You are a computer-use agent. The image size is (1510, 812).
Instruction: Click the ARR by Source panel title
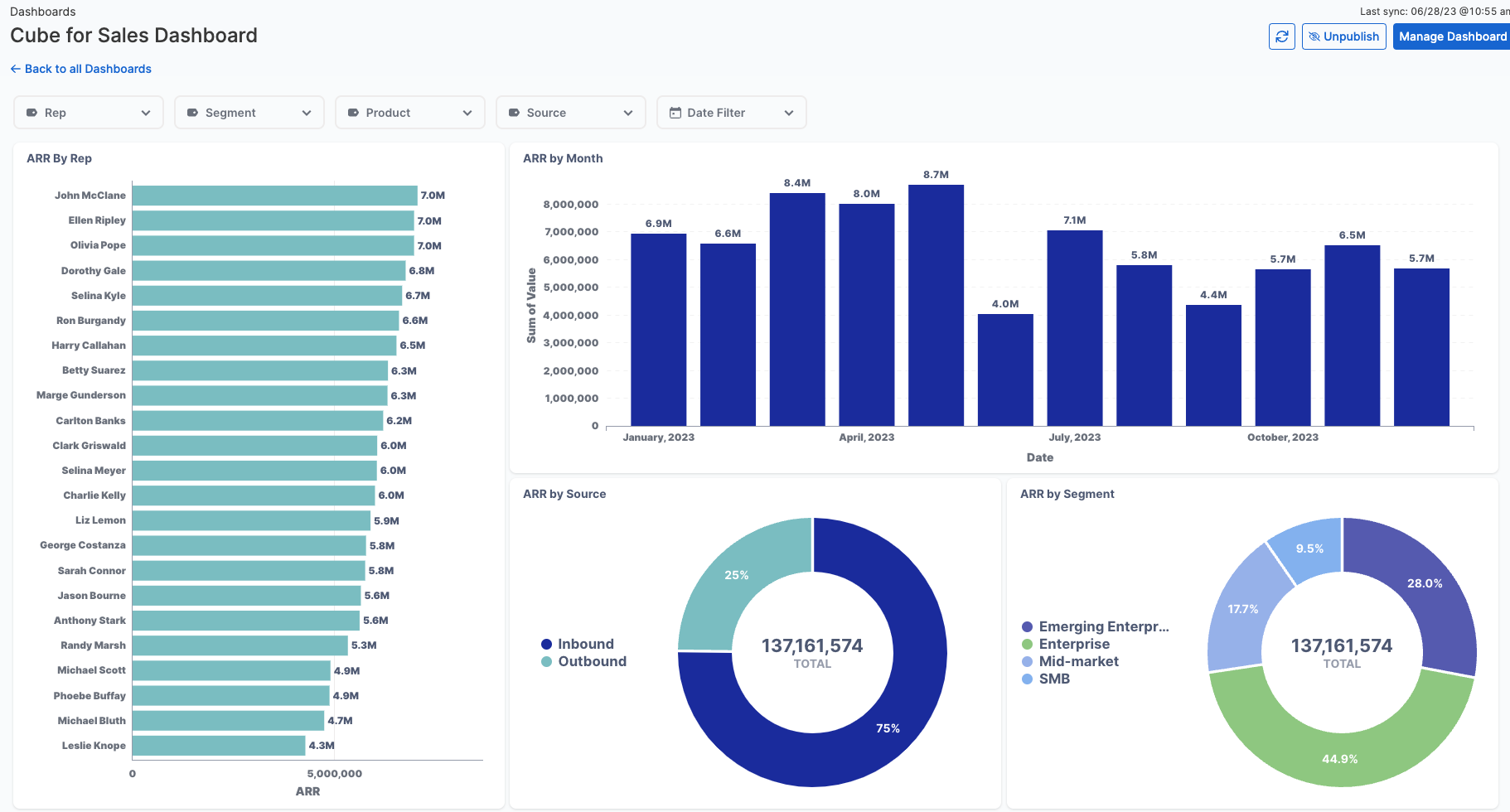[x=564, y=494]
